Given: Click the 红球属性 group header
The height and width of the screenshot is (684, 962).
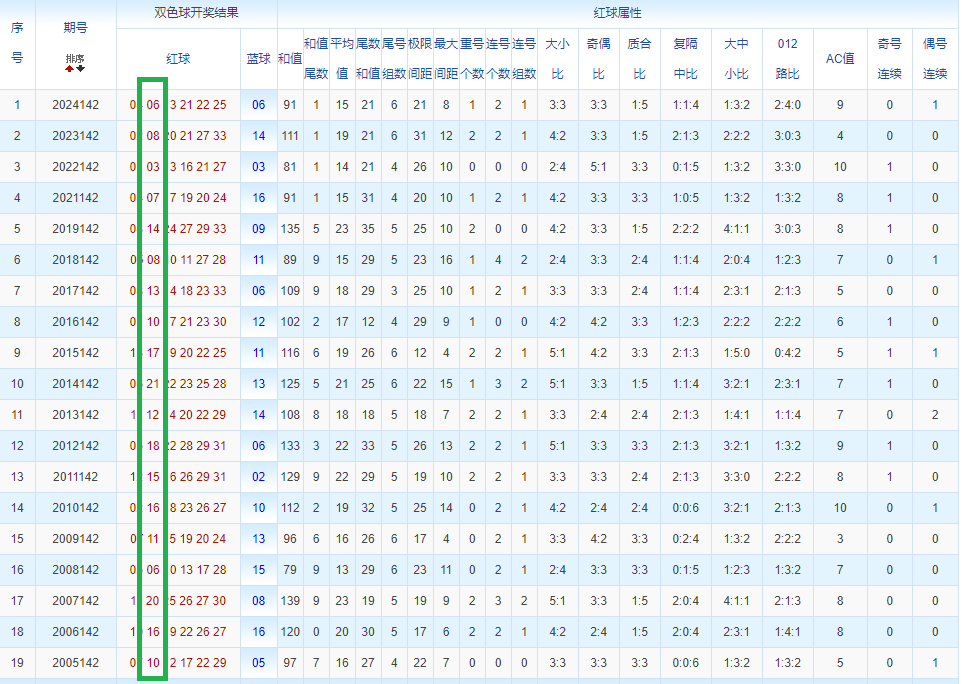Looking at the screenshot, I should pos(617,13).
